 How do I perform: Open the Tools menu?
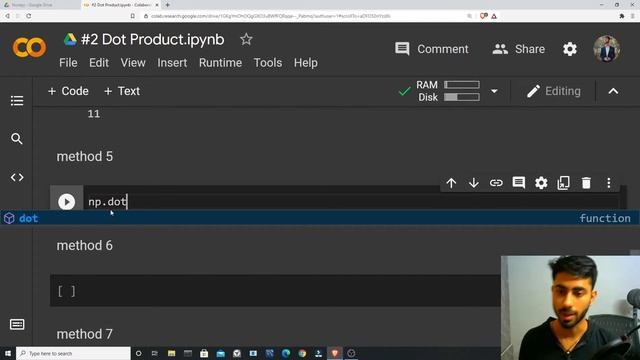coord(268,63)
